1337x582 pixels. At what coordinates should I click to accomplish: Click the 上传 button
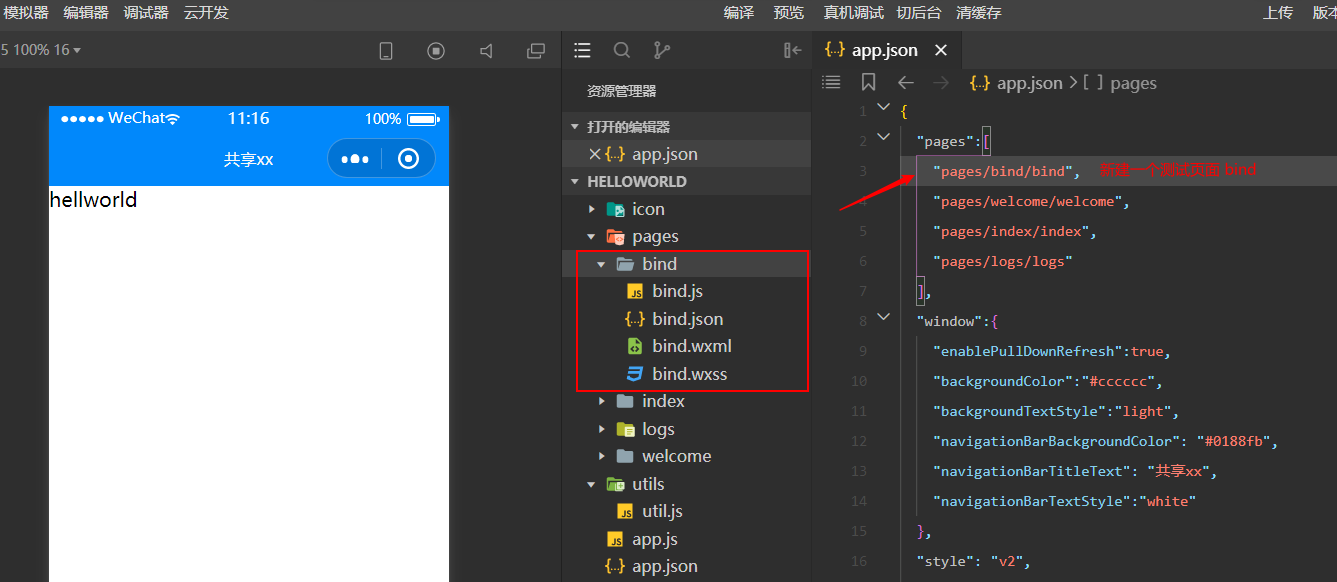1278,13
